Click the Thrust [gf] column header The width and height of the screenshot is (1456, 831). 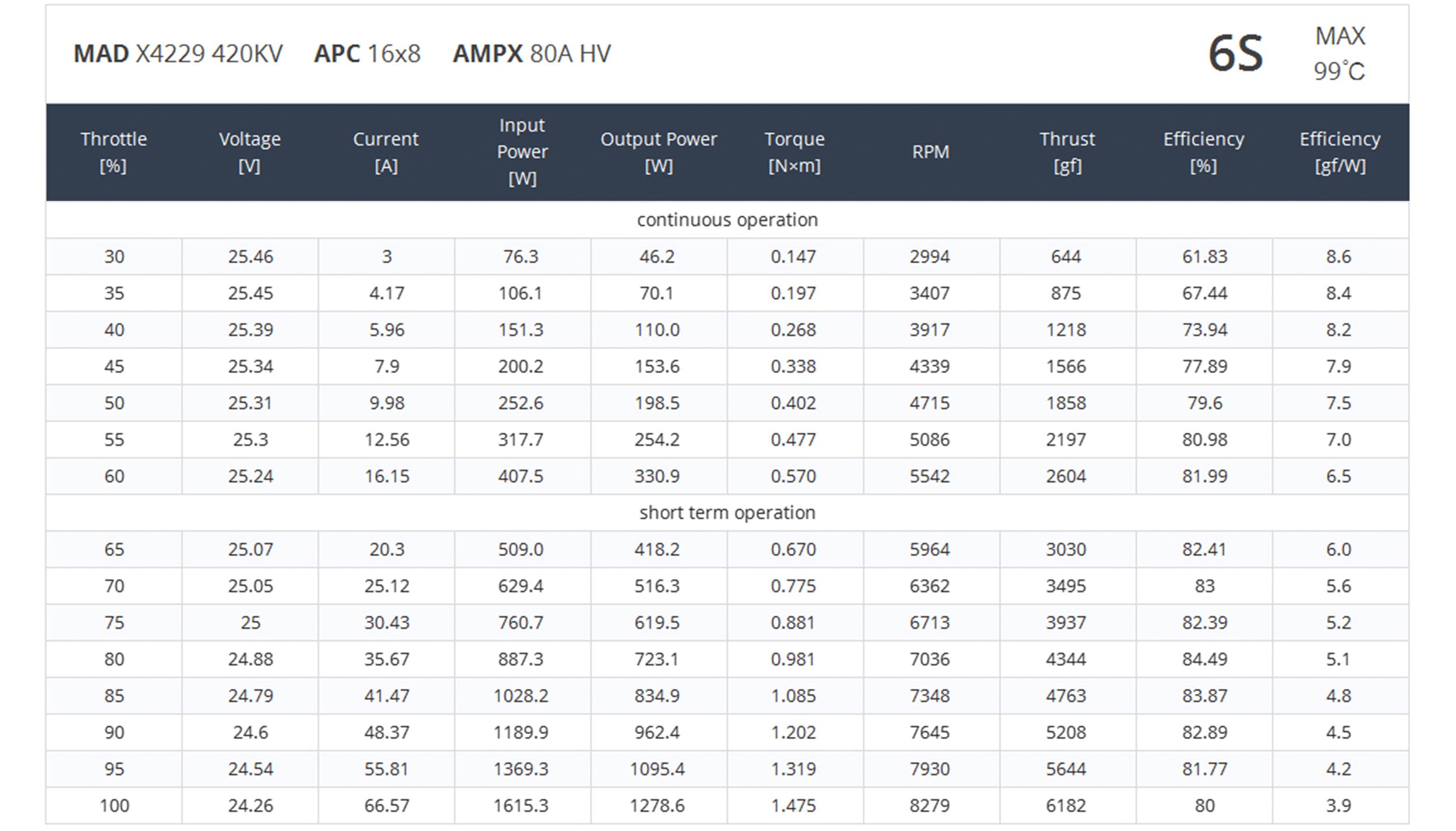(x=1067, y=152)
